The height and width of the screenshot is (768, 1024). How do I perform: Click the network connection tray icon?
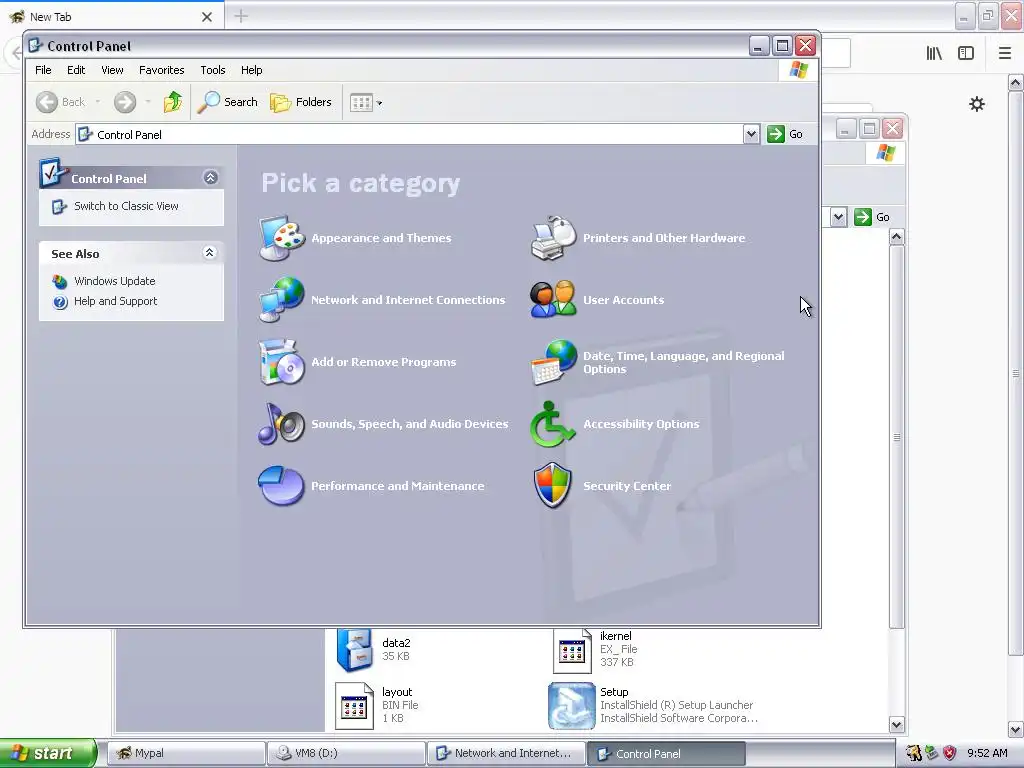point(931,753)
